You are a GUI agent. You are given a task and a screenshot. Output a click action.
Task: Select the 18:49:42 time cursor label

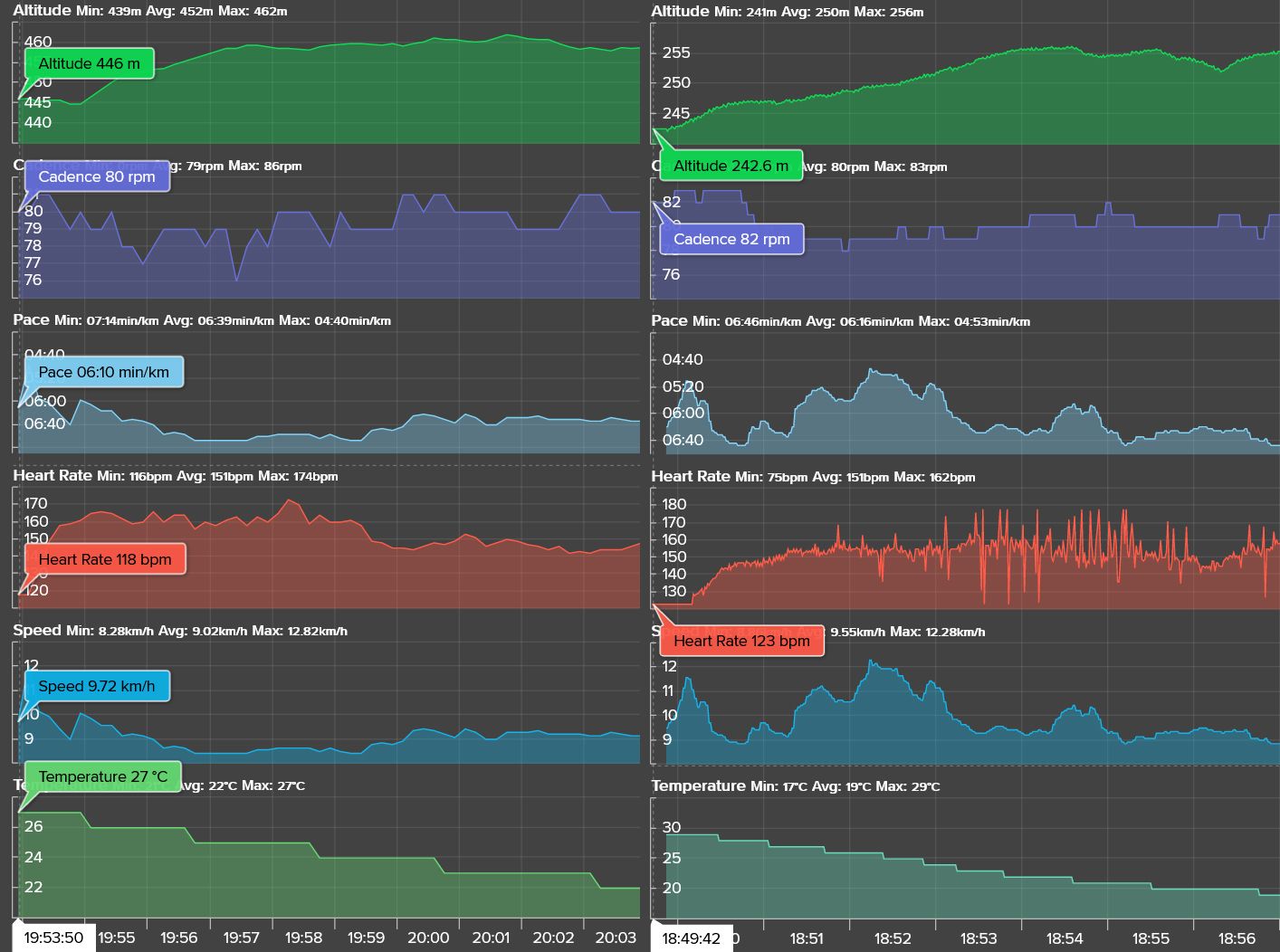pyautogui.click(x=691, y=938)
